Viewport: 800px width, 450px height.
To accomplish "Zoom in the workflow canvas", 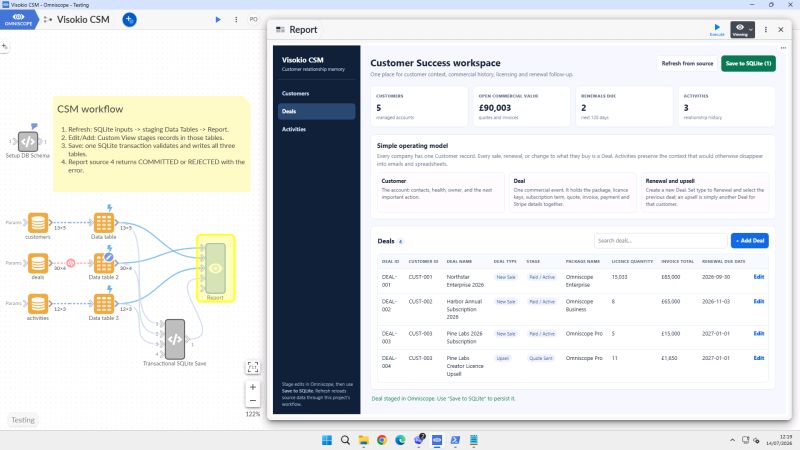I will pos(253,387).
